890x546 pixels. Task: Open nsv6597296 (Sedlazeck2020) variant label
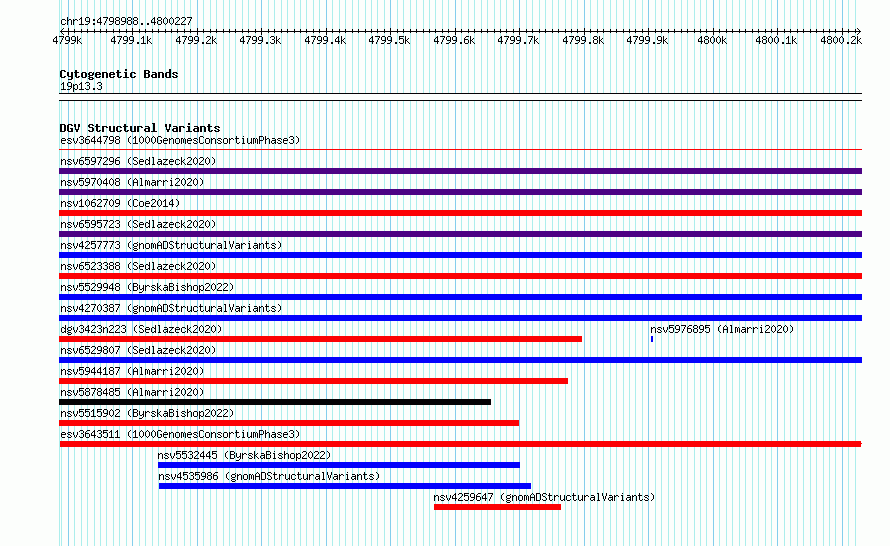point(138,161)
